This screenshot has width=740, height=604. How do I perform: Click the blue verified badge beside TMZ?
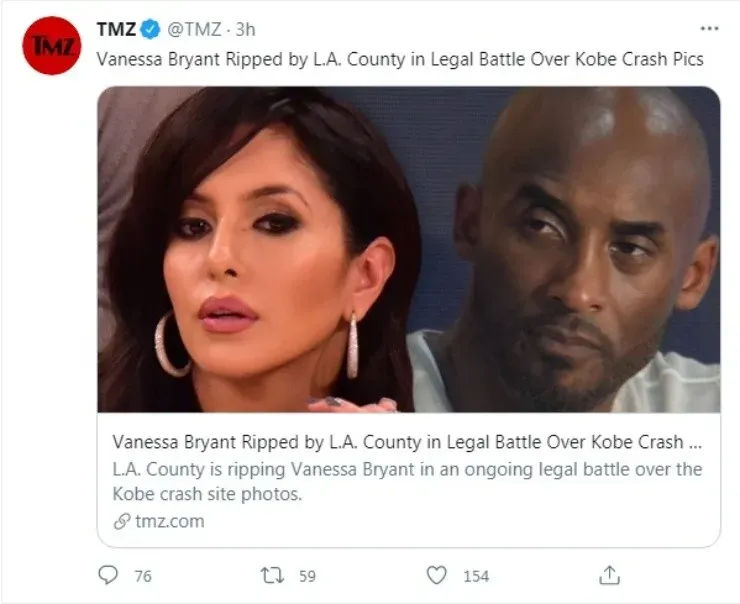151,30
